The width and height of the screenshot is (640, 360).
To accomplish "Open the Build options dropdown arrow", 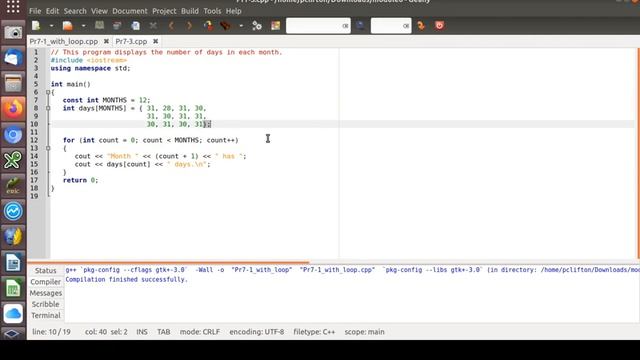I will (x=241, y=26).
